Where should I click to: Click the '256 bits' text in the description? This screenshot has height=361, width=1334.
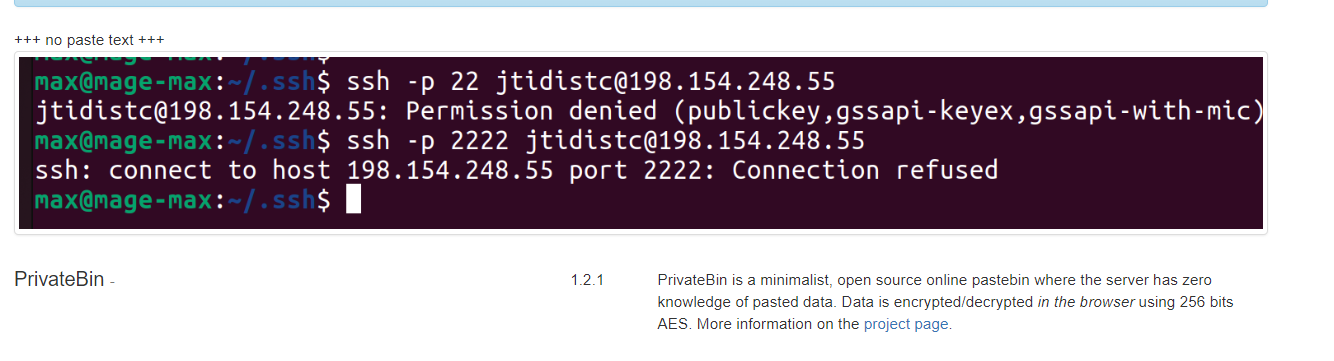[x=1209, y=302]
